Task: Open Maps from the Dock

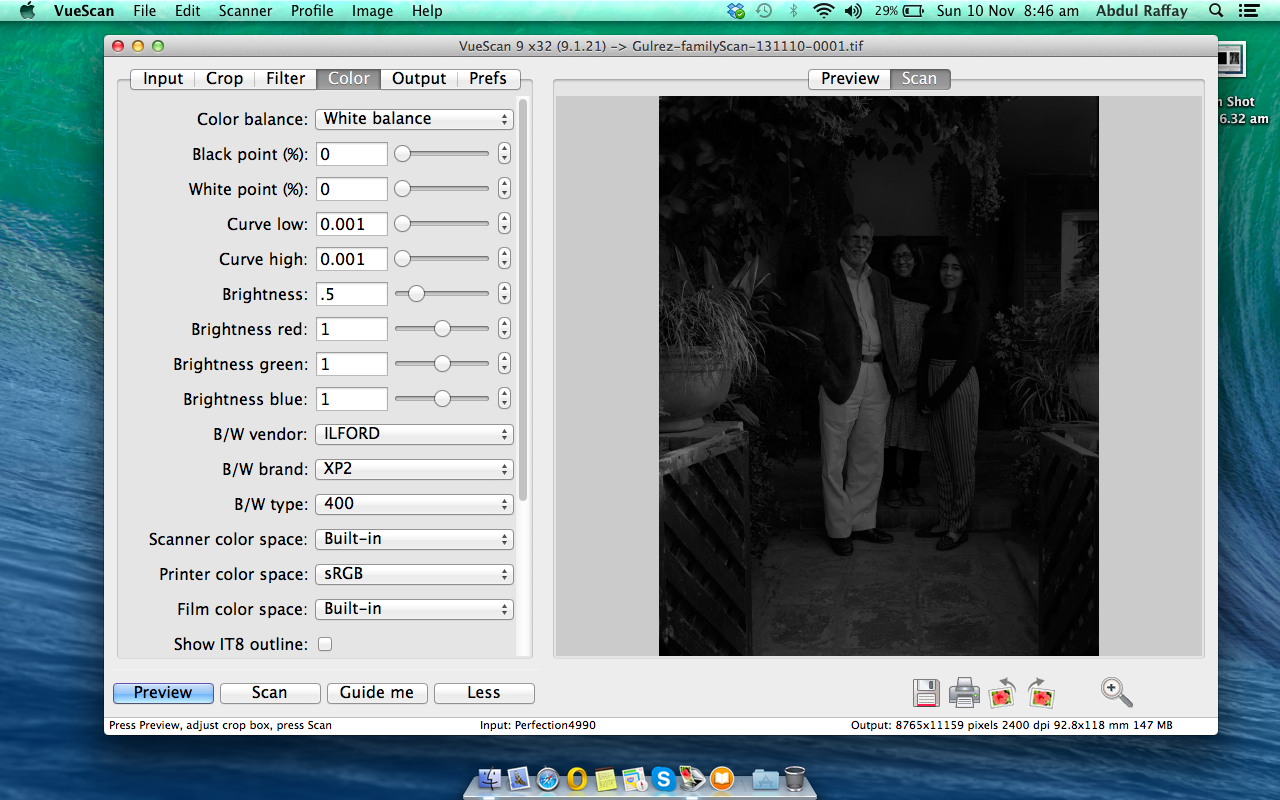Action: pos(634,778)
